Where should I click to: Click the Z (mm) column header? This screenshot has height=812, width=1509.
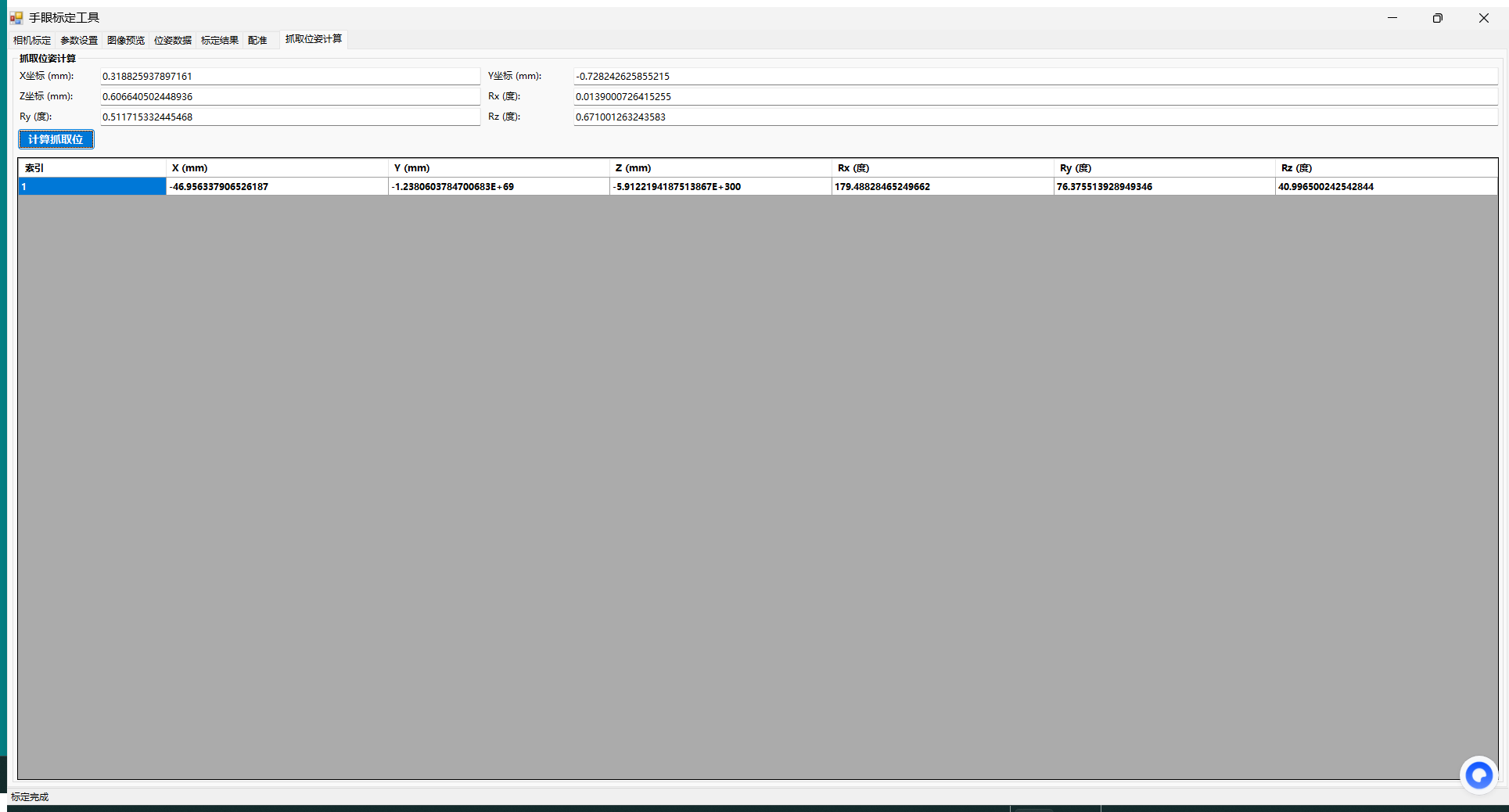[720, 168]
